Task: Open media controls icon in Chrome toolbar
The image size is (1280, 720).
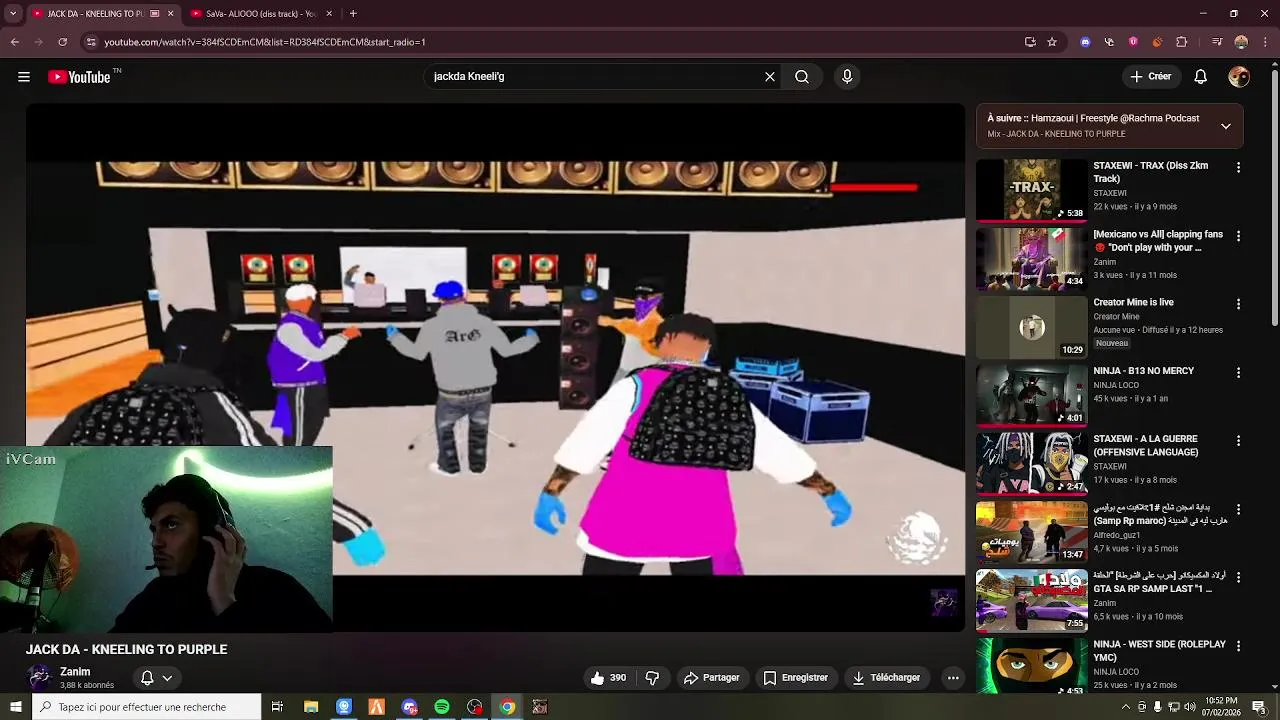Action: click(1217, 42)
